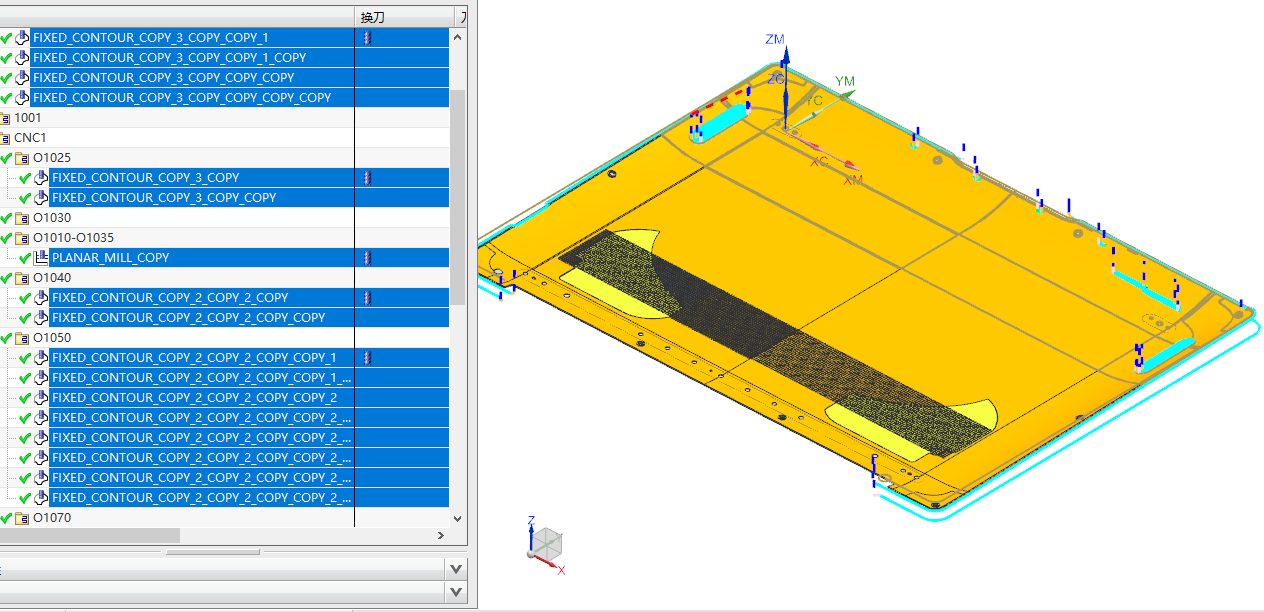Click the folder icon of program O1050

coord(22,338)
